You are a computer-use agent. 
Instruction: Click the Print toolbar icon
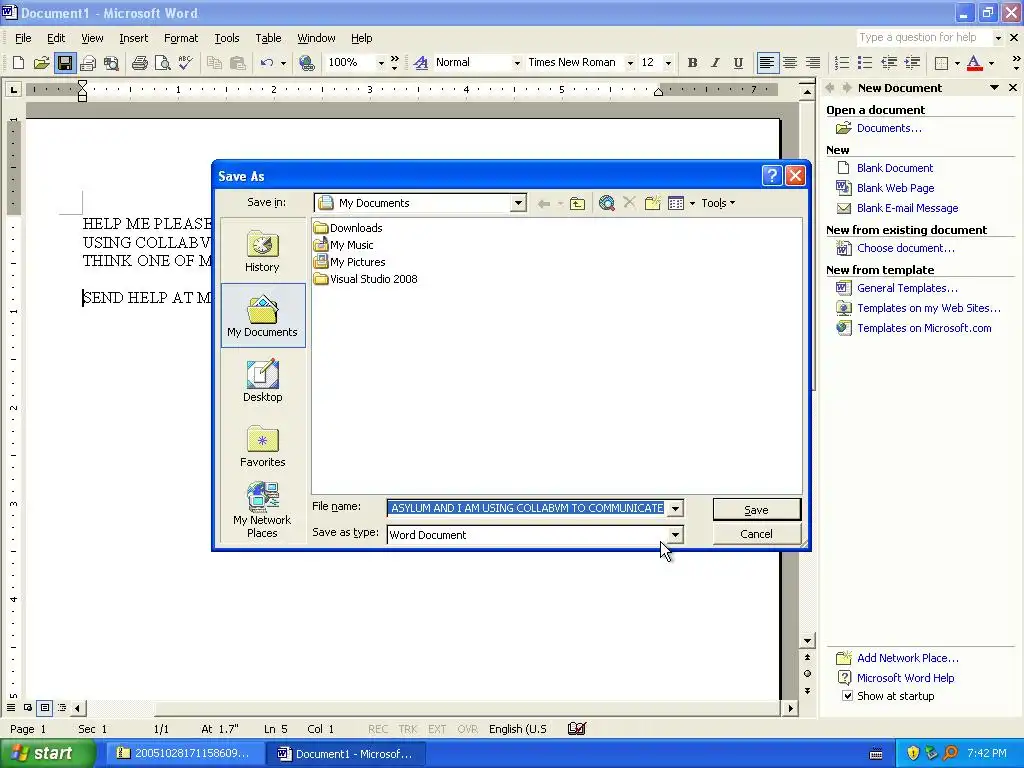139,63
